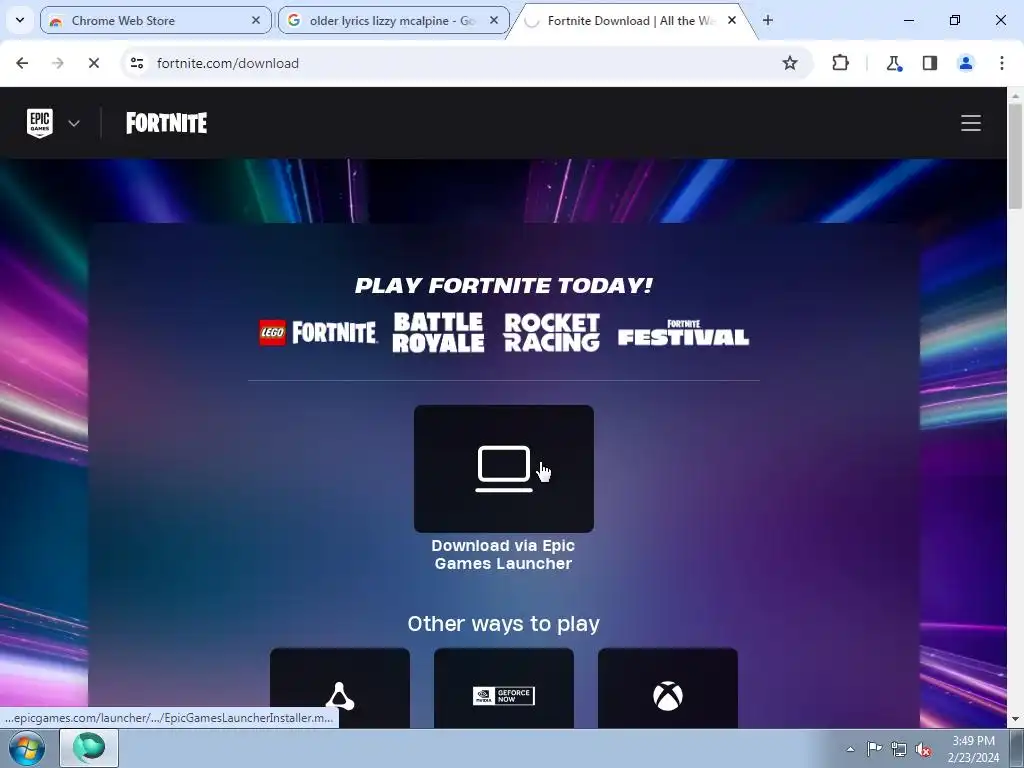
Task: Click the Battle Royale logo
Action: pyautogui.click(x=438, y=332)
